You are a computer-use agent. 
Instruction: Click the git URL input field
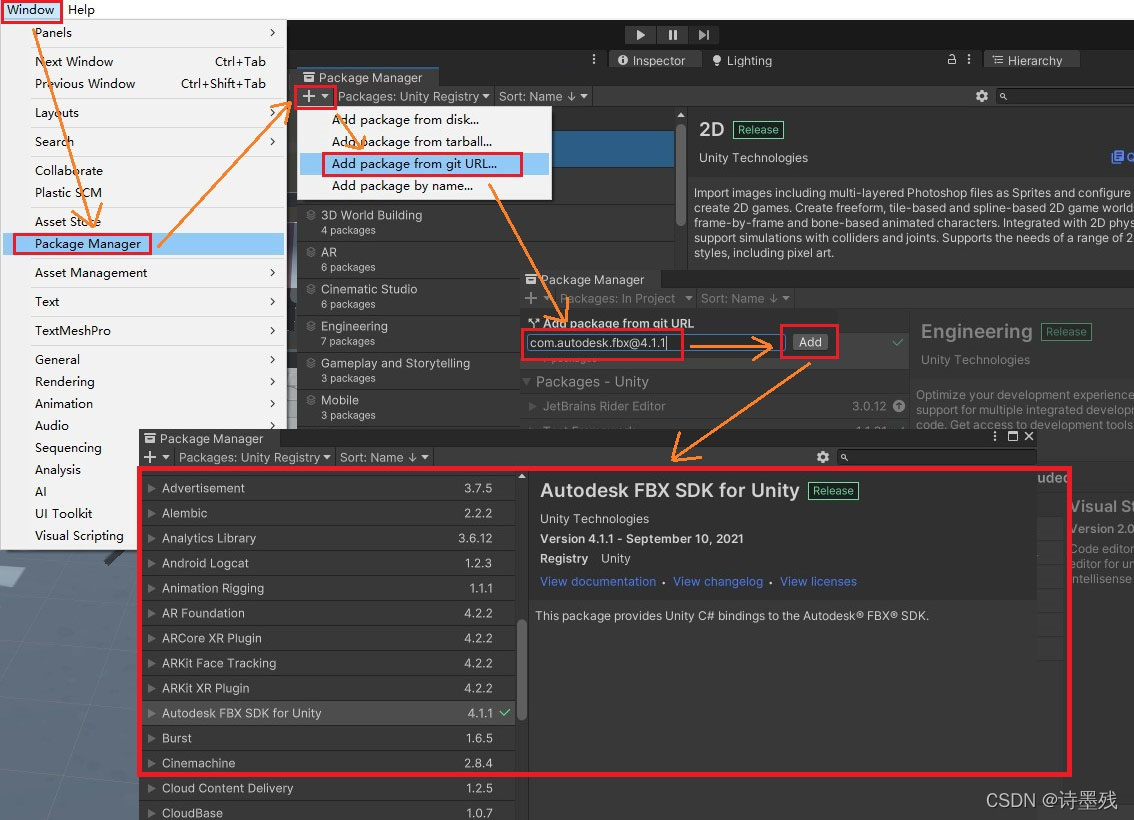[x=653, y=343]
